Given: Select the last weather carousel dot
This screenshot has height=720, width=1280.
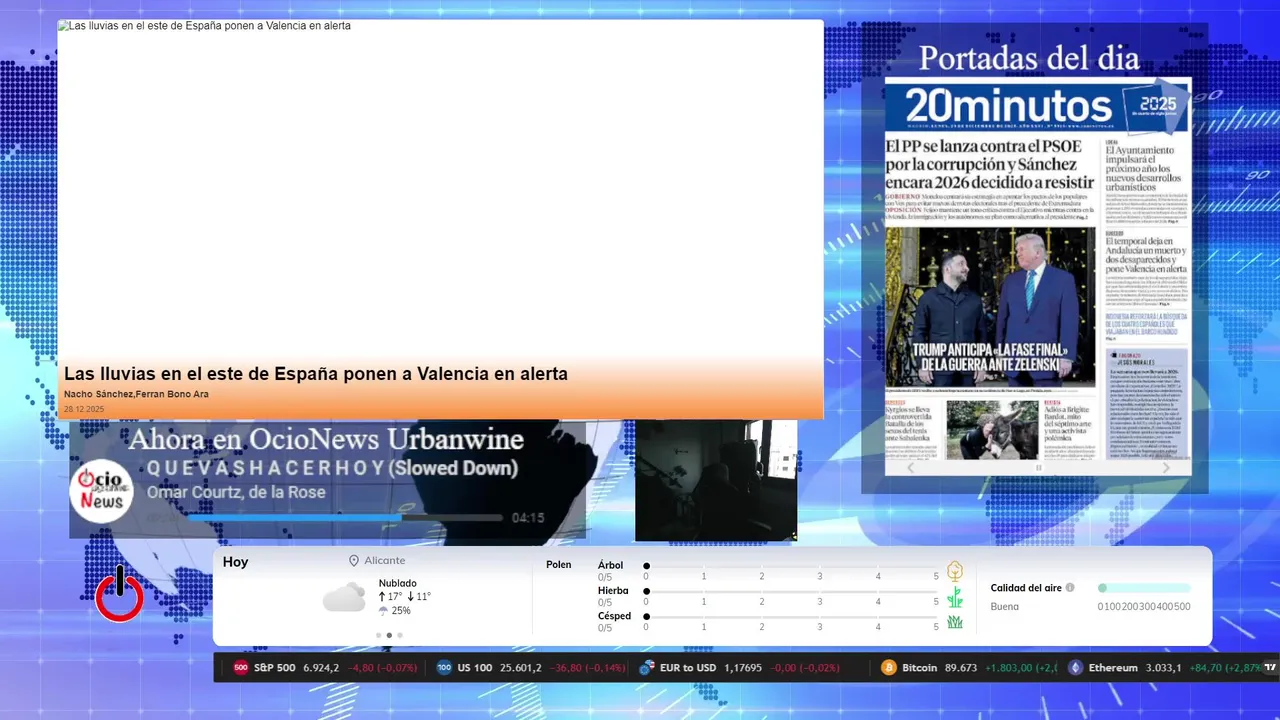Looking at the screenshot, I should (x=400, y=635).
